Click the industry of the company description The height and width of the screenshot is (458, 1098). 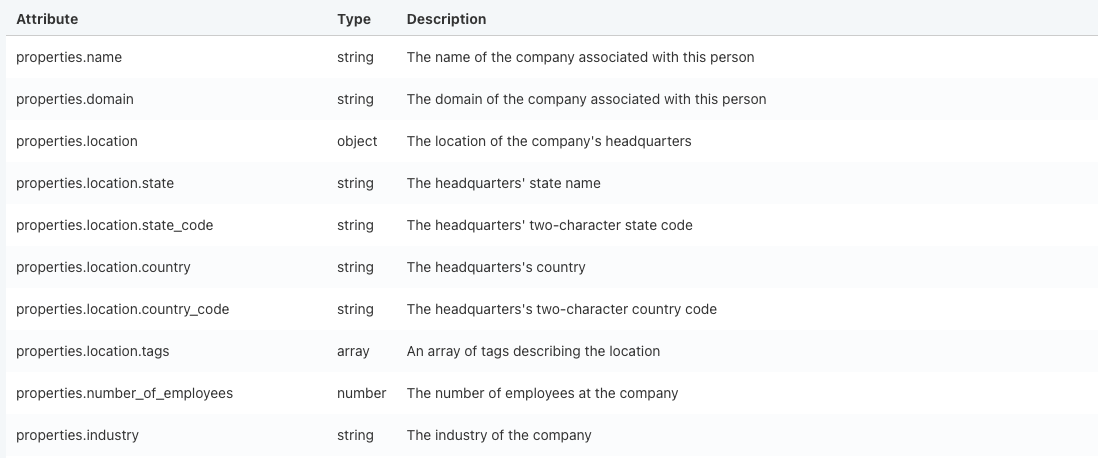tap(499, 436)
